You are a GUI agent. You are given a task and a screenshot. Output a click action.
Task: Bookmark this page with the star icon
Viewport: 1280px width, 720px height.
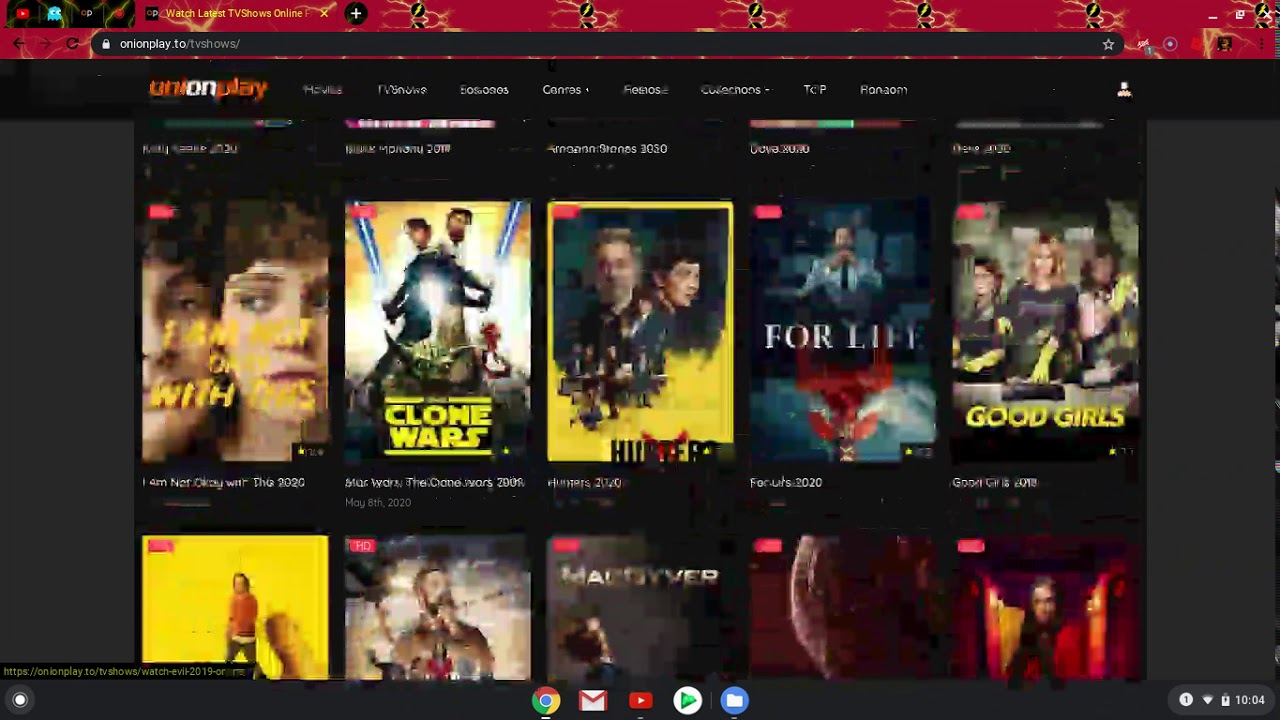[1108, 44]
